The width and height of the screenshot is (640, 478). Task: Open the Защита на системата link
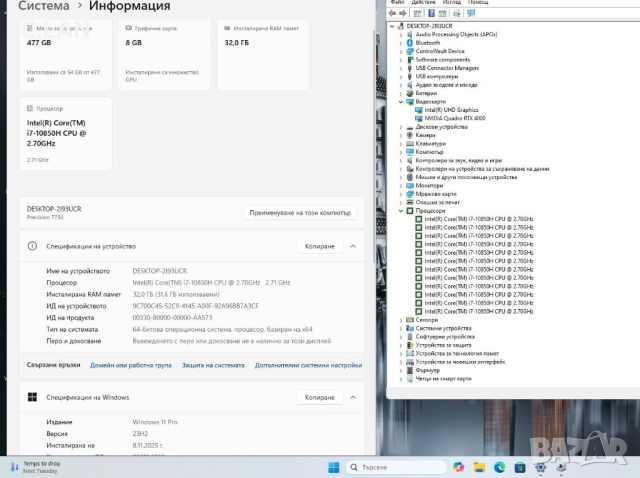point(213,365)
